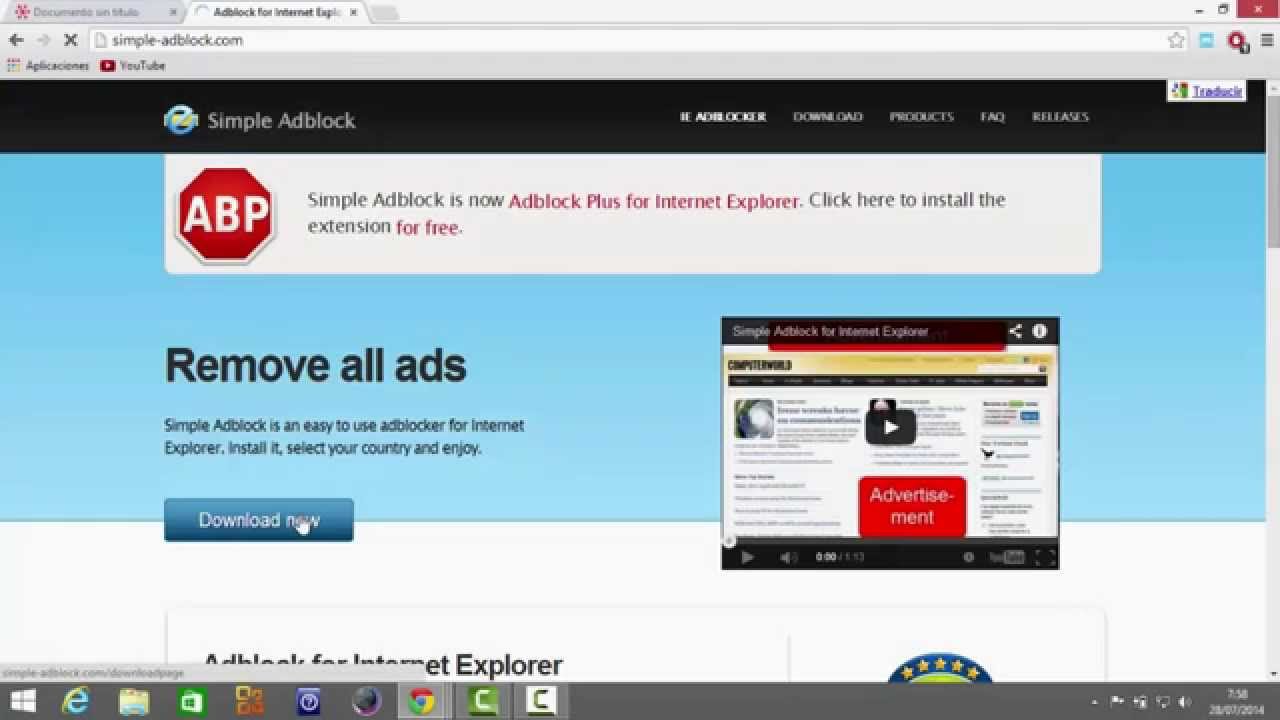Play the video using the center play button

click(890, 427)
